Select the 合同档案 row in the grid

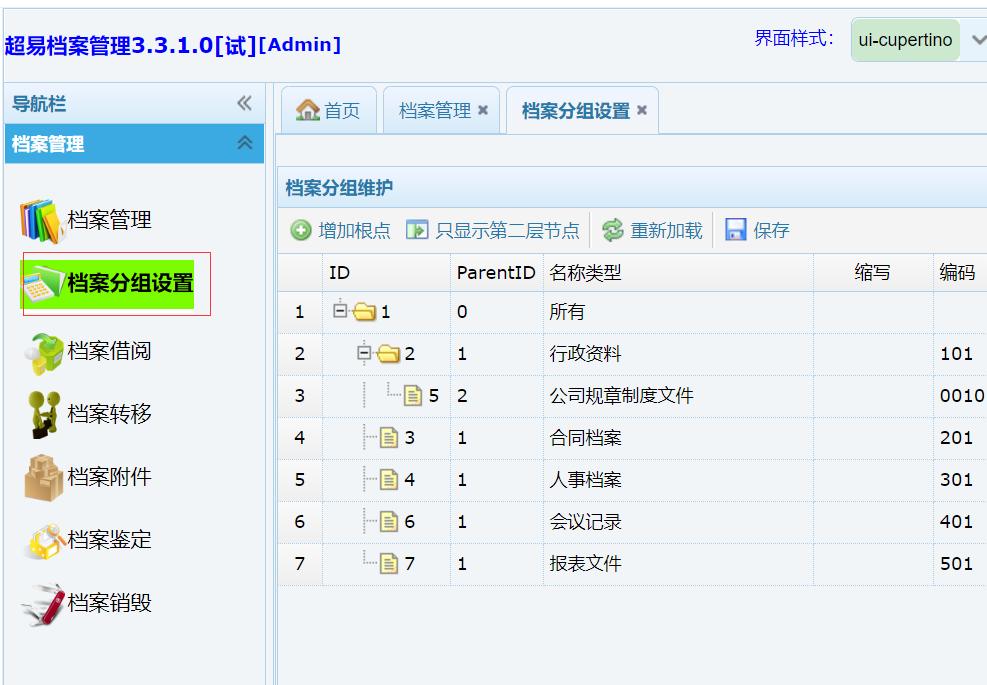tap(585, 438)
